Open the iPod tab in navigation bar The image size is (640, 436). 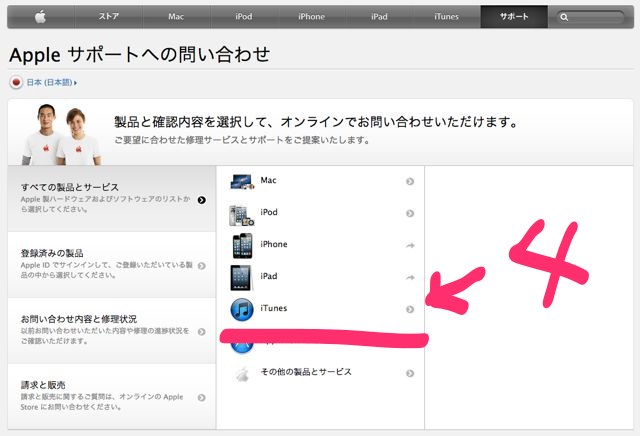244,17
